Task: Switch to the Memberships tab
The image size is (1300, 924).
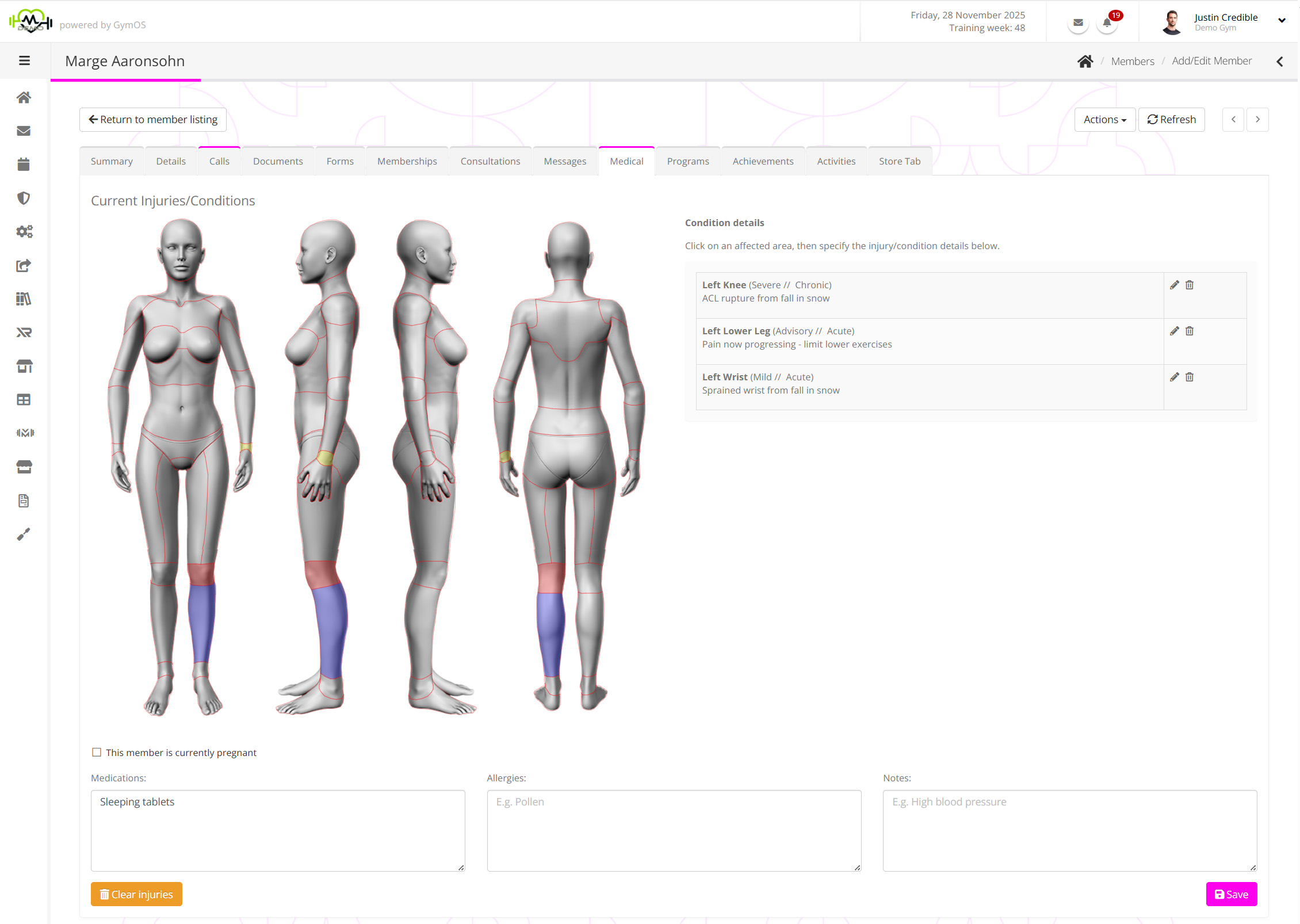Action: [407, 161]
